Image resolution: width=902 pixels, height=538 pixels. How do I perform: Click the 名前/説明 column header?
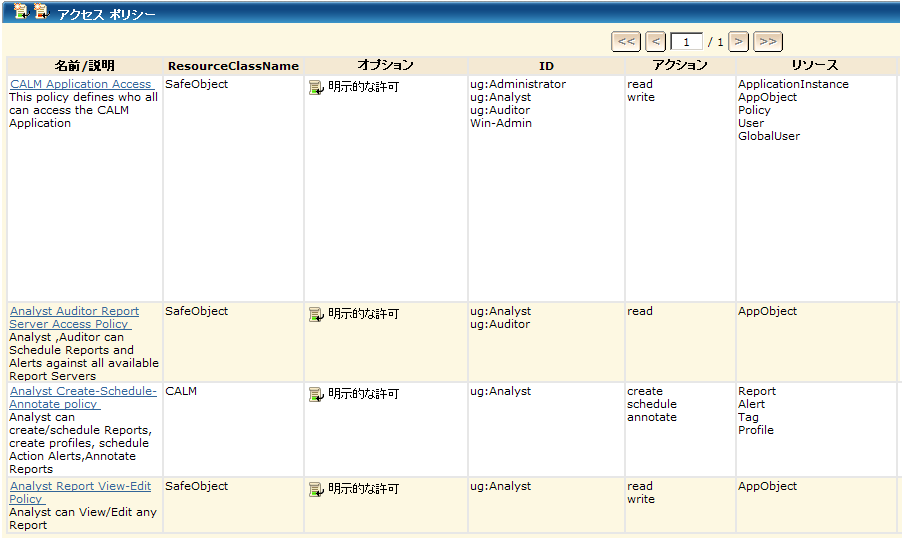point(85,66)
